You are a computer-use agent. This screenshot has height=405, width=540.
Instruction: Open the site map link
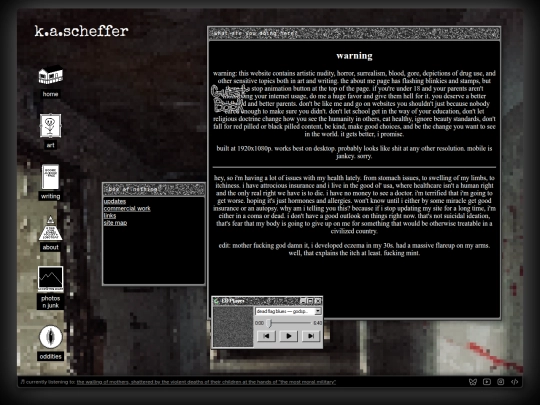pyautogui.click(x=115, y=223)
